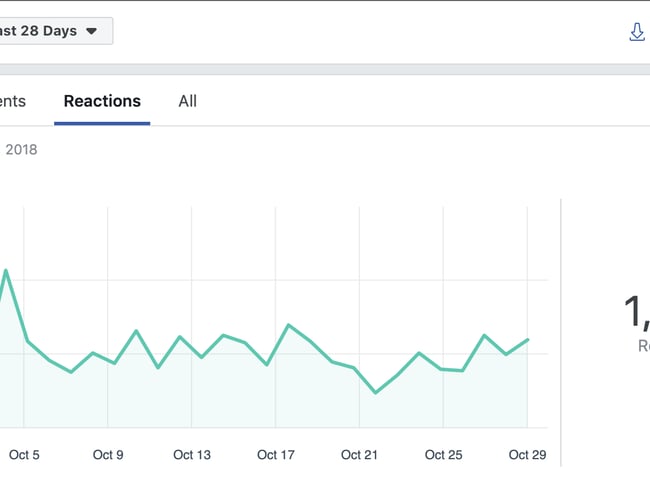This screenshot has width=650, height=500.
Task: Select the All tab
Action: point(187,101)
